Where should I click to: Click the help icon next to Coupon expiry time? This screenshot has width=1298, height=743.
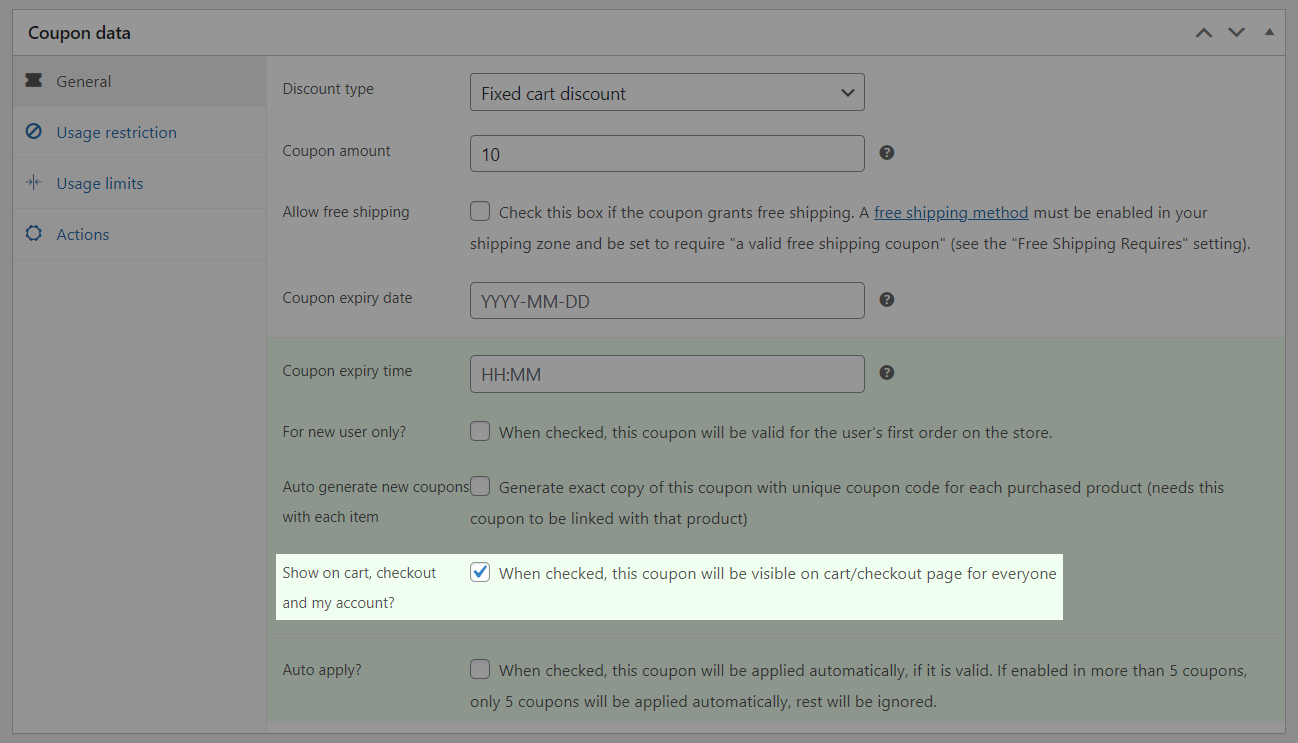pyautogui.click(x=887, y=373)
